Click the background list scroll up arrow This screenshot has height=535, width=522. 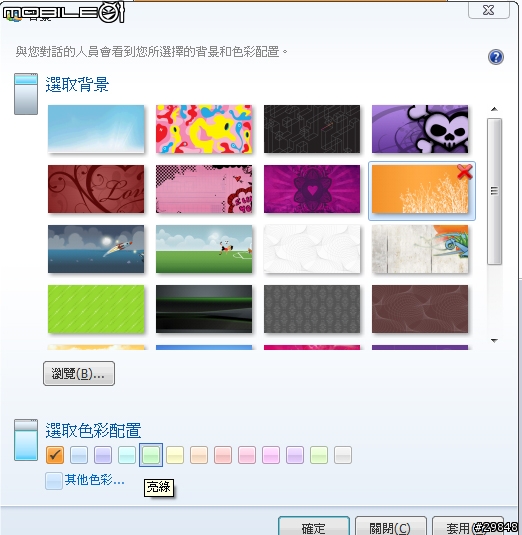click(x=494, y=109)
